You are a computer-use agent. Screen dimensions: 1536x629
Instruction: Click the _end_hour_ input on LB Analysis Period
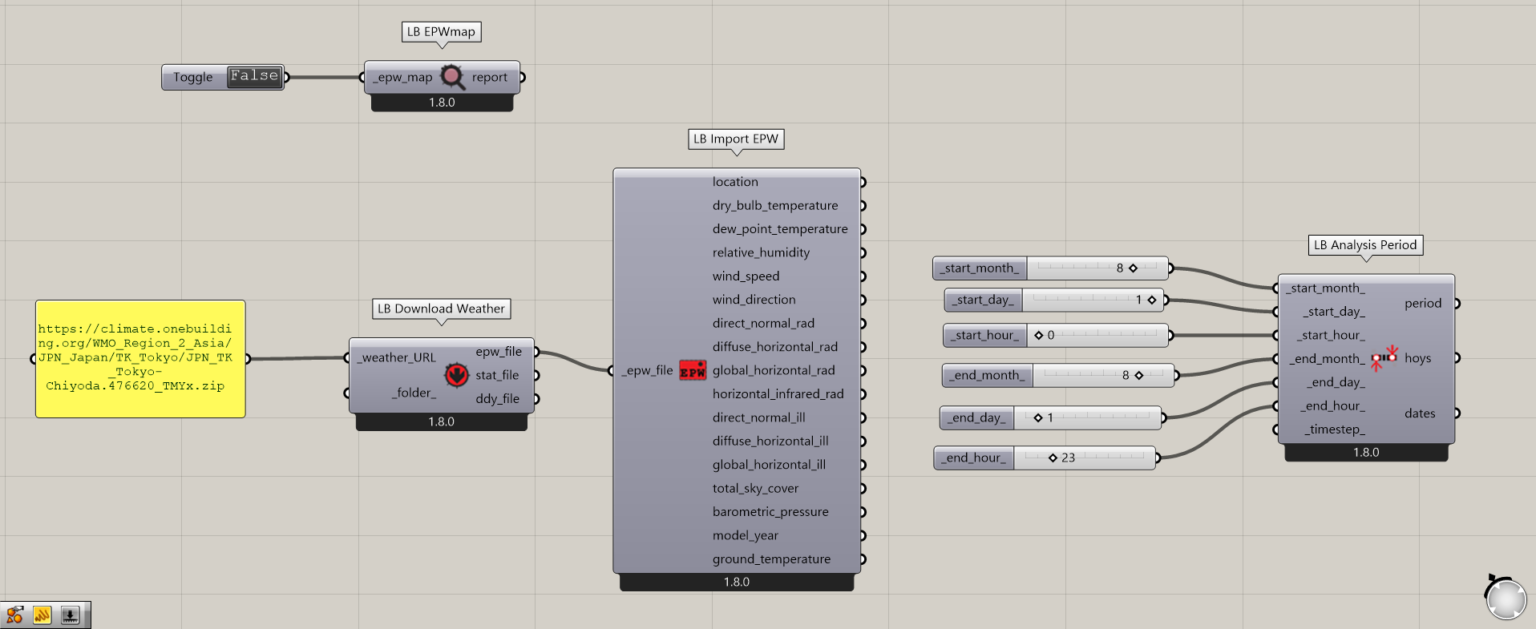click(1334, 406)
